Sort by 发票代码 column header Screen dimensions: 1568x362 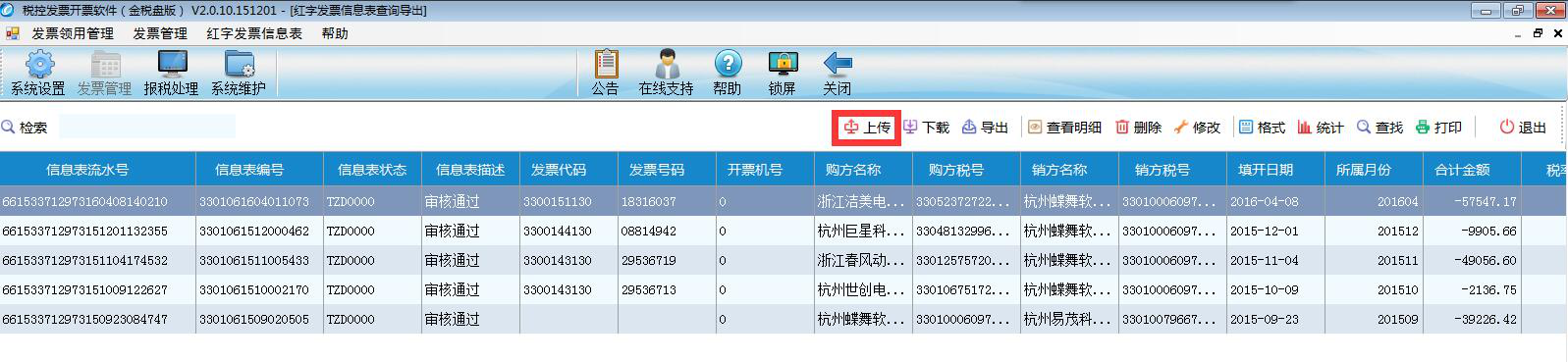pyautogui.click(x=569, y=170)
